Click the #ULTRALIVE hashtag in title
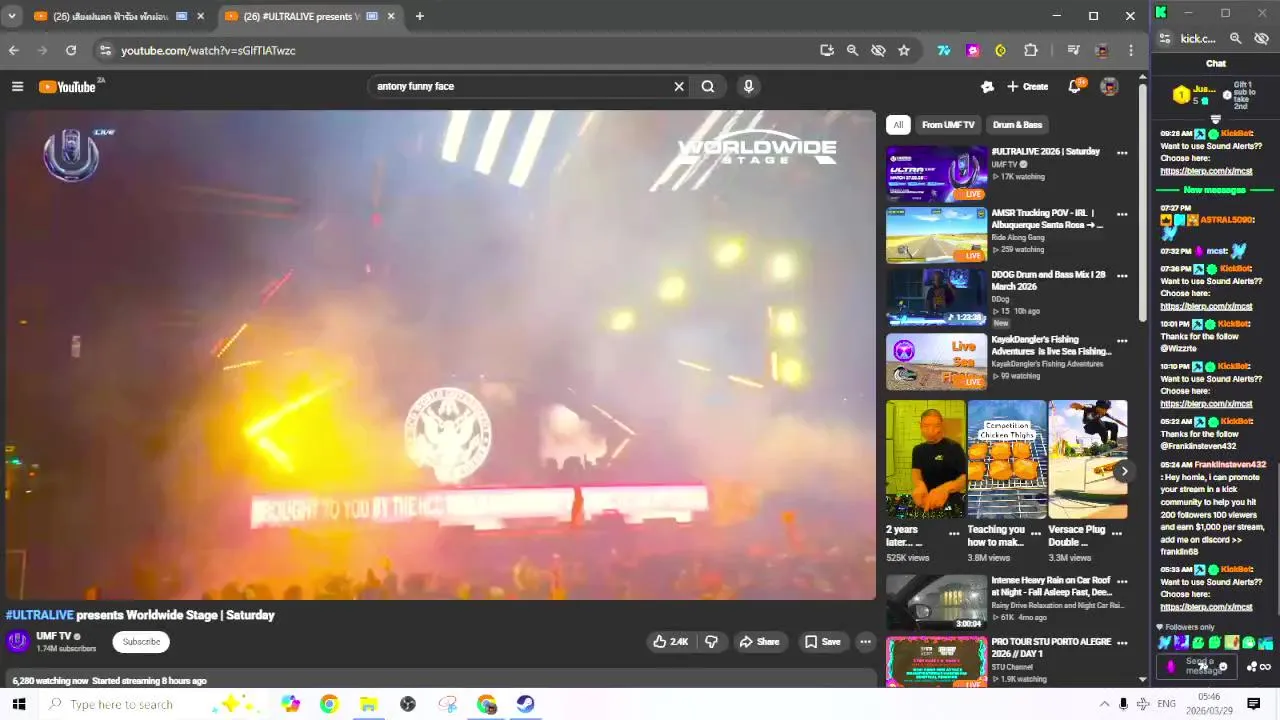This screenshot has height=720, width=1280. tap(40, 615)
